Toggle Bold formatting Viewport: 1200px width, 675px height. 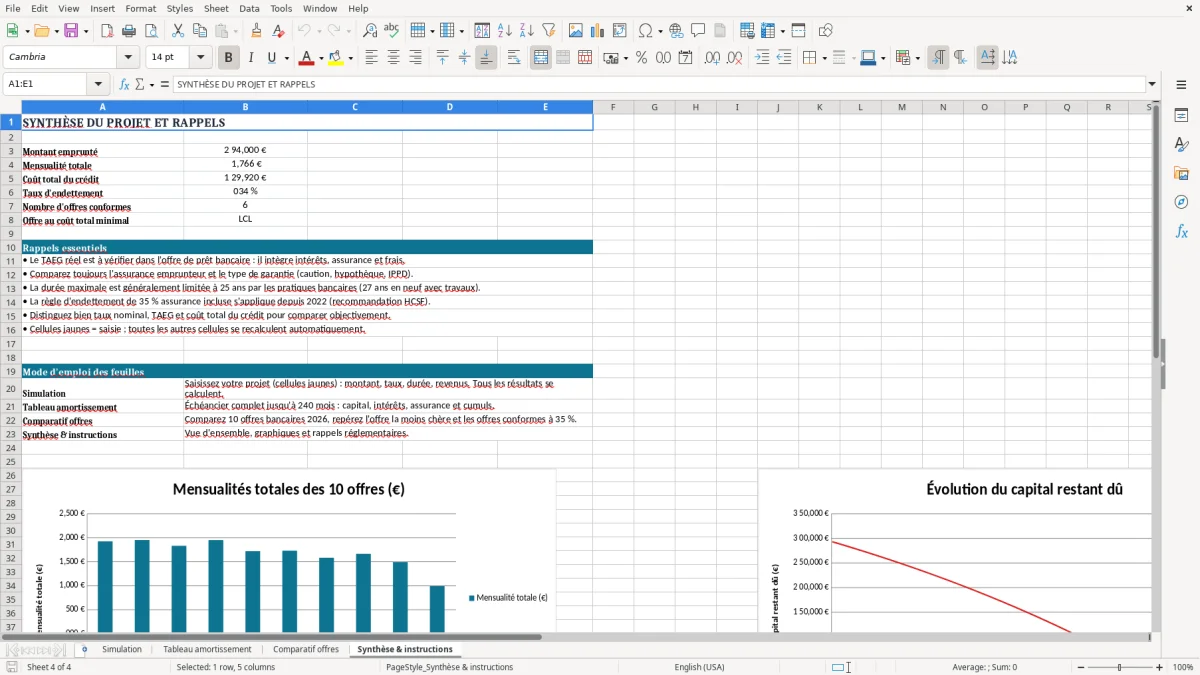click(229, 58)
